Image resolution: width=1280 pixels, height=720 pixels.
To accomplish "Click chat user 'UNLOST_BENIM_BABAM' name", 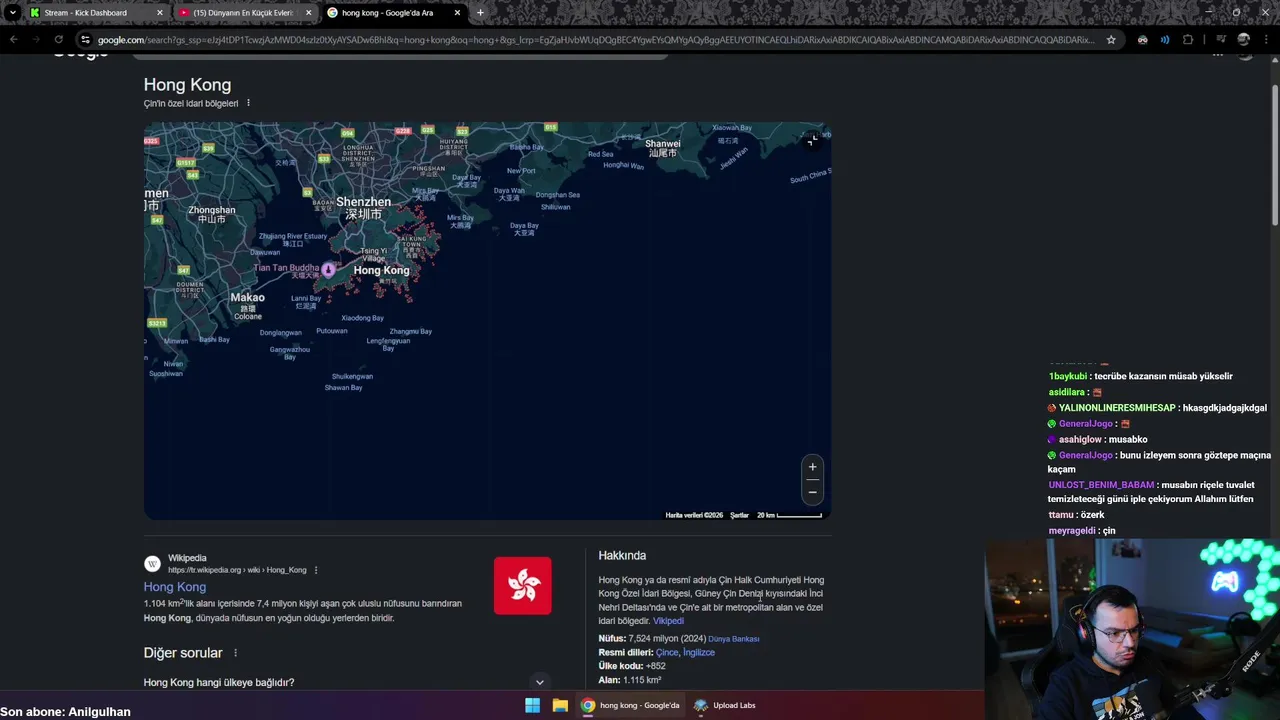I will 1101,485.
